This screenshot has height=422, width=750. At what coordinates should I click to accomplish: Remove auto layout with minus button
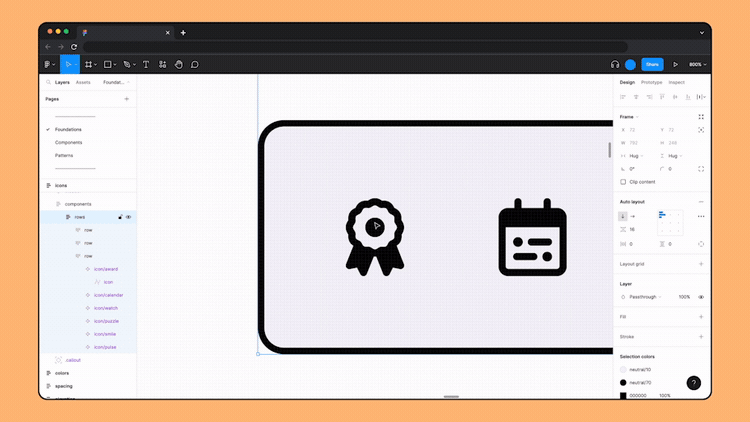tap(701, 202)
